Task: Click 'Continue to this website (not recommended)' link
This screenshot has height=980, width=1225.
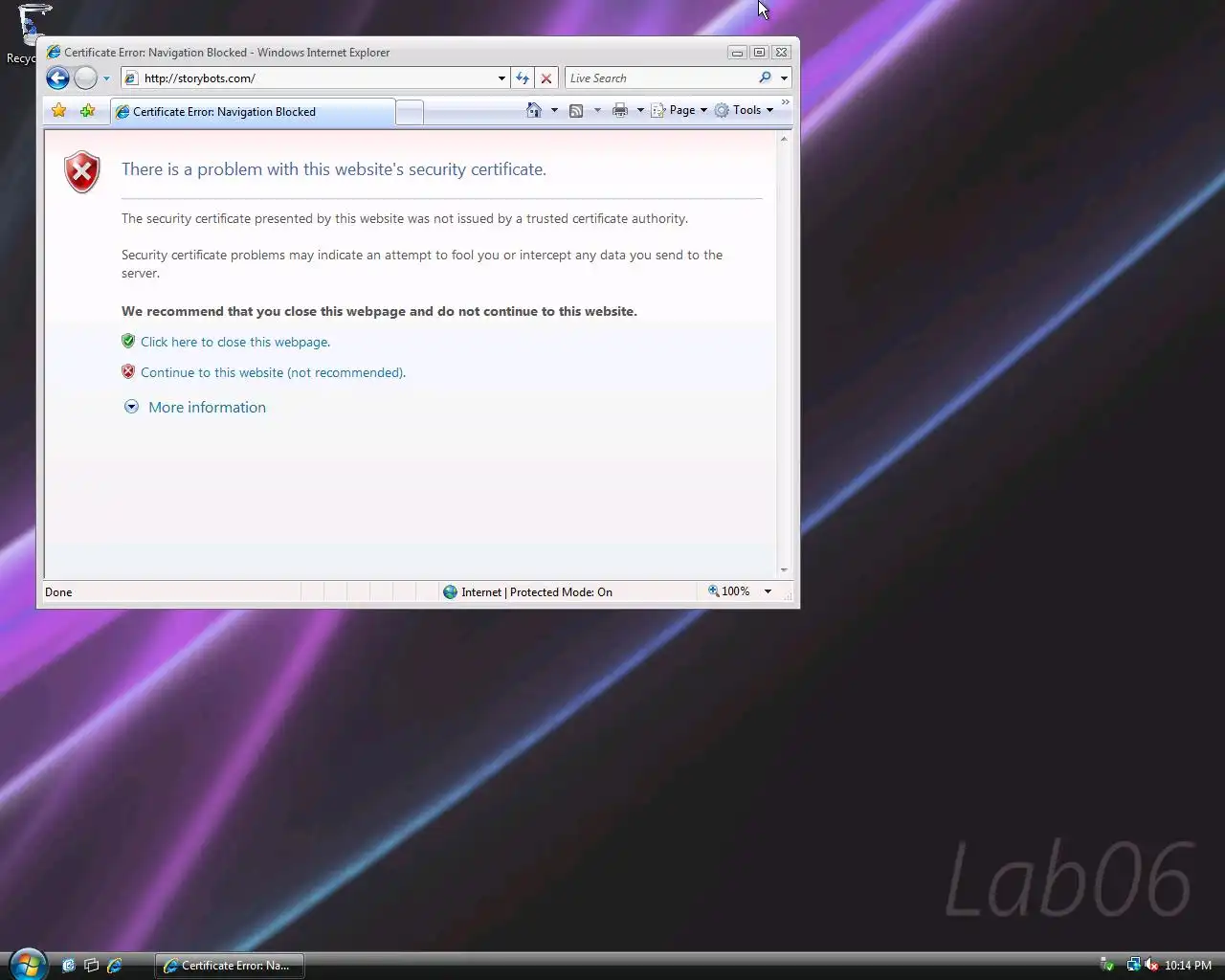Action: tap(273, 372)
